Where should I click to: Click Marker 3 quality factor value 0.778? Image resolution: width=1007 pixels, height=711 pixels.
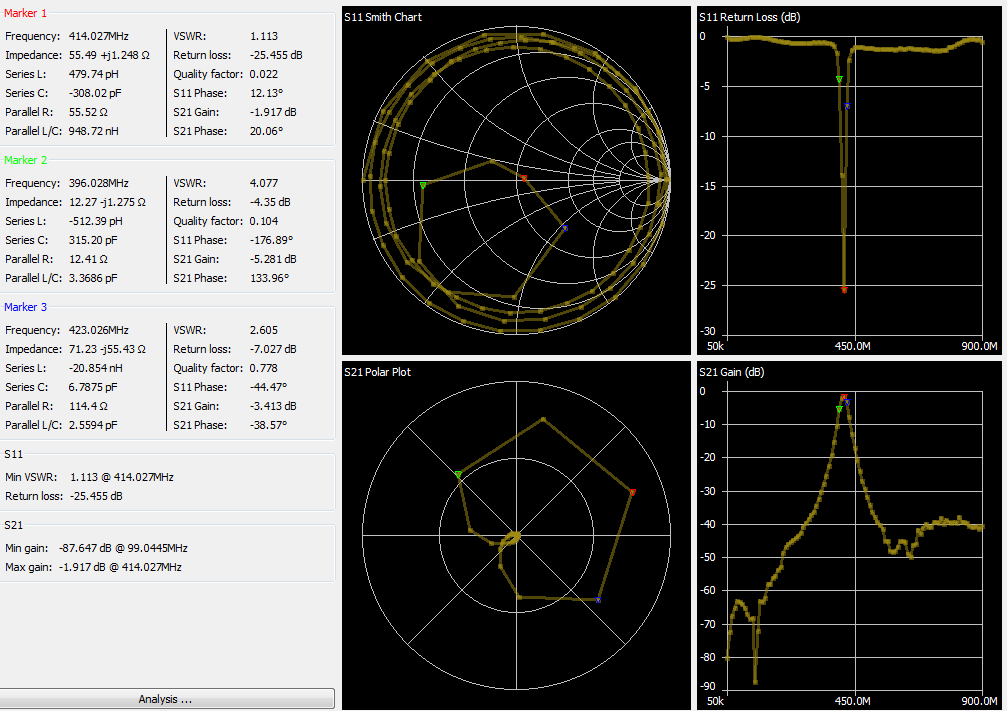click(264, 368)
